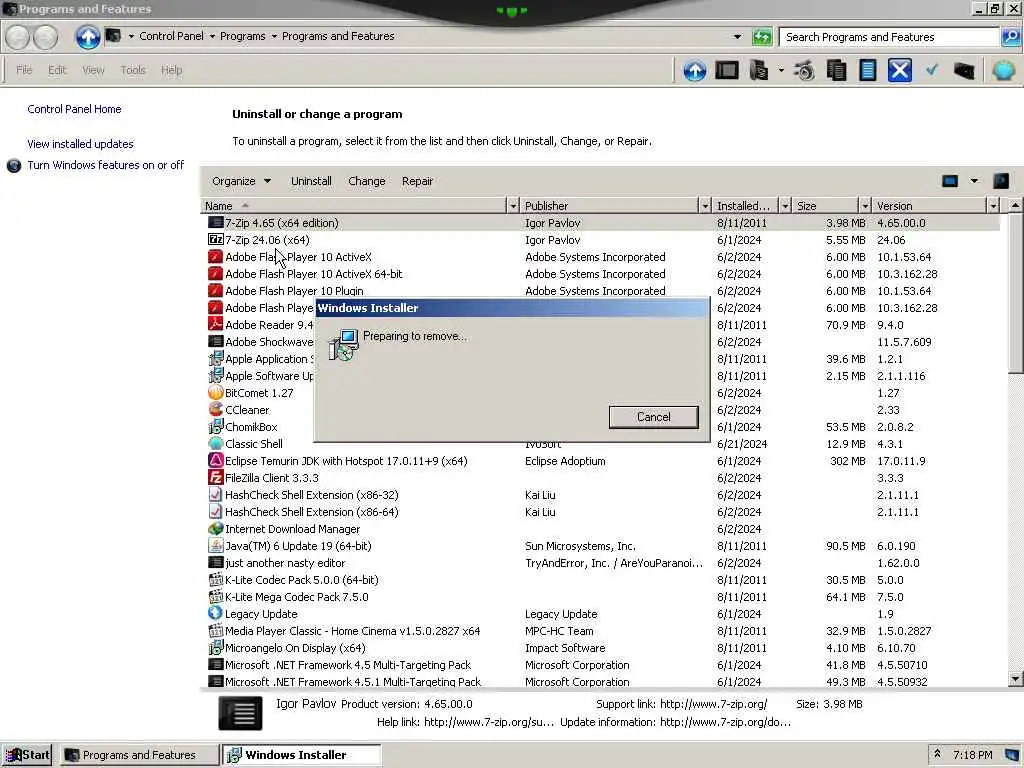Click the magnifier search button

[1010, 37]
